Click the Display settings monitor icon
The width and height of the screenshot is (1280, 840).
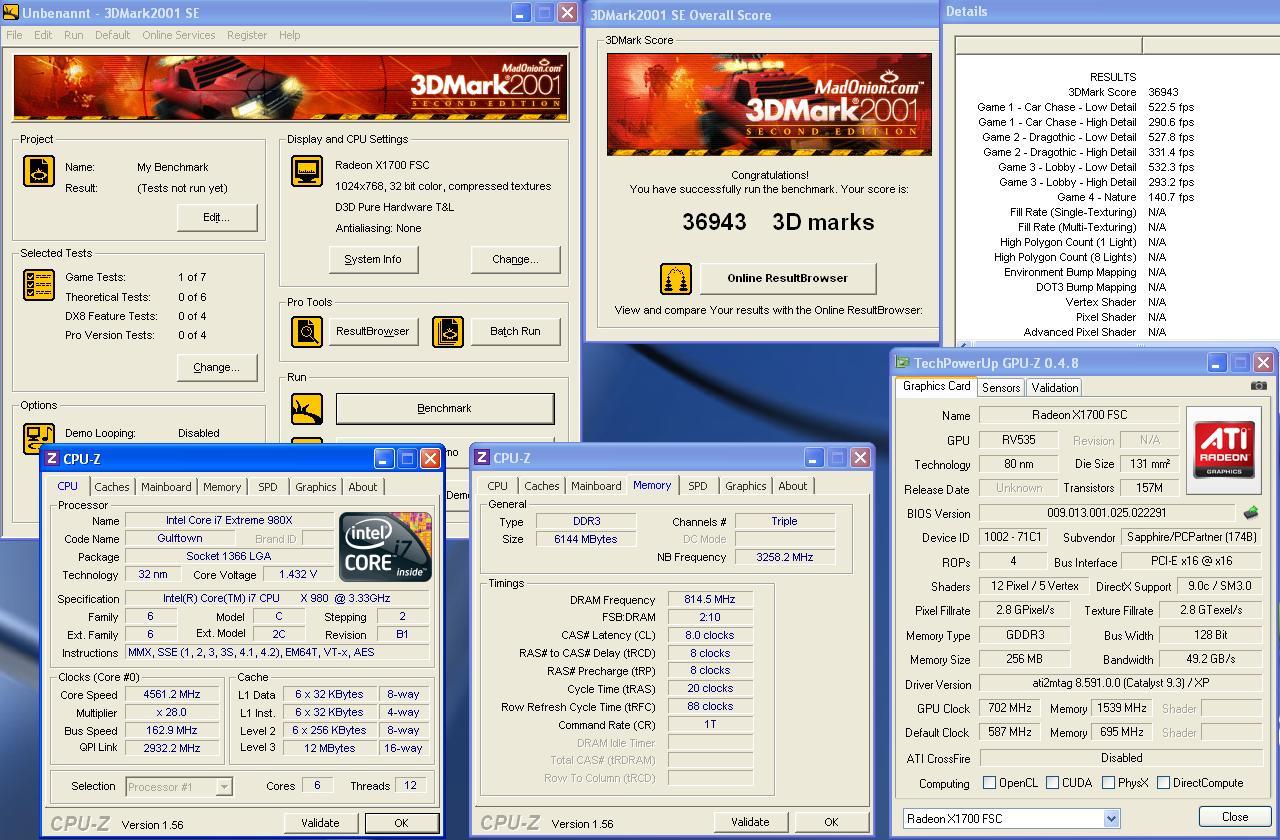pos(307,171)
